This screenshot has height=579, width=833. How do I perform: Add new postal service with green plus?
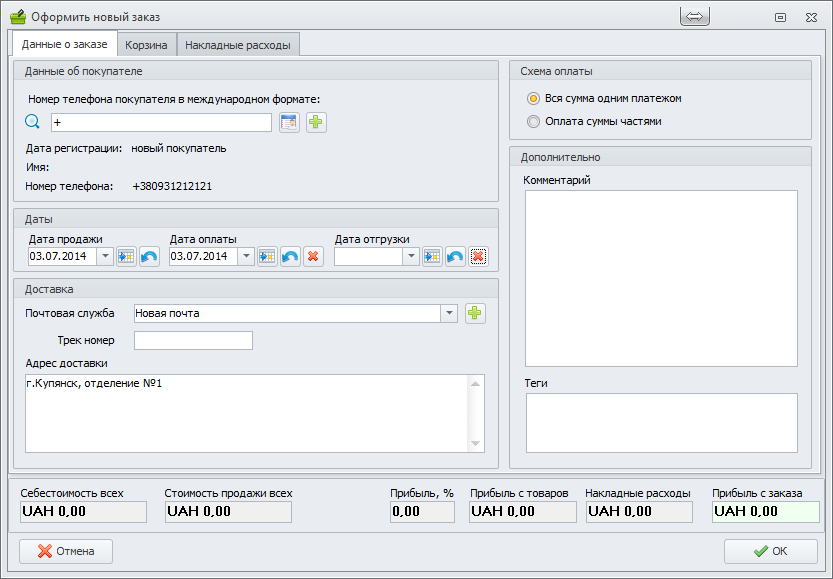coord(475,313)
